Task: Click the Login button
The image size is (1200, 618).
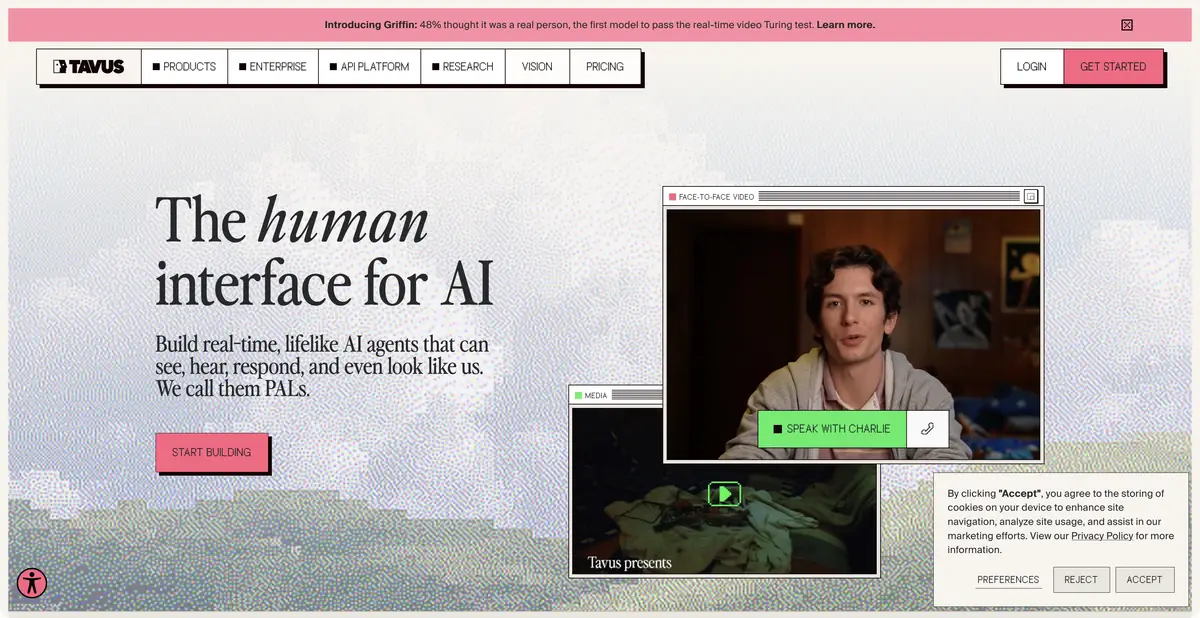Action: 1032,67
